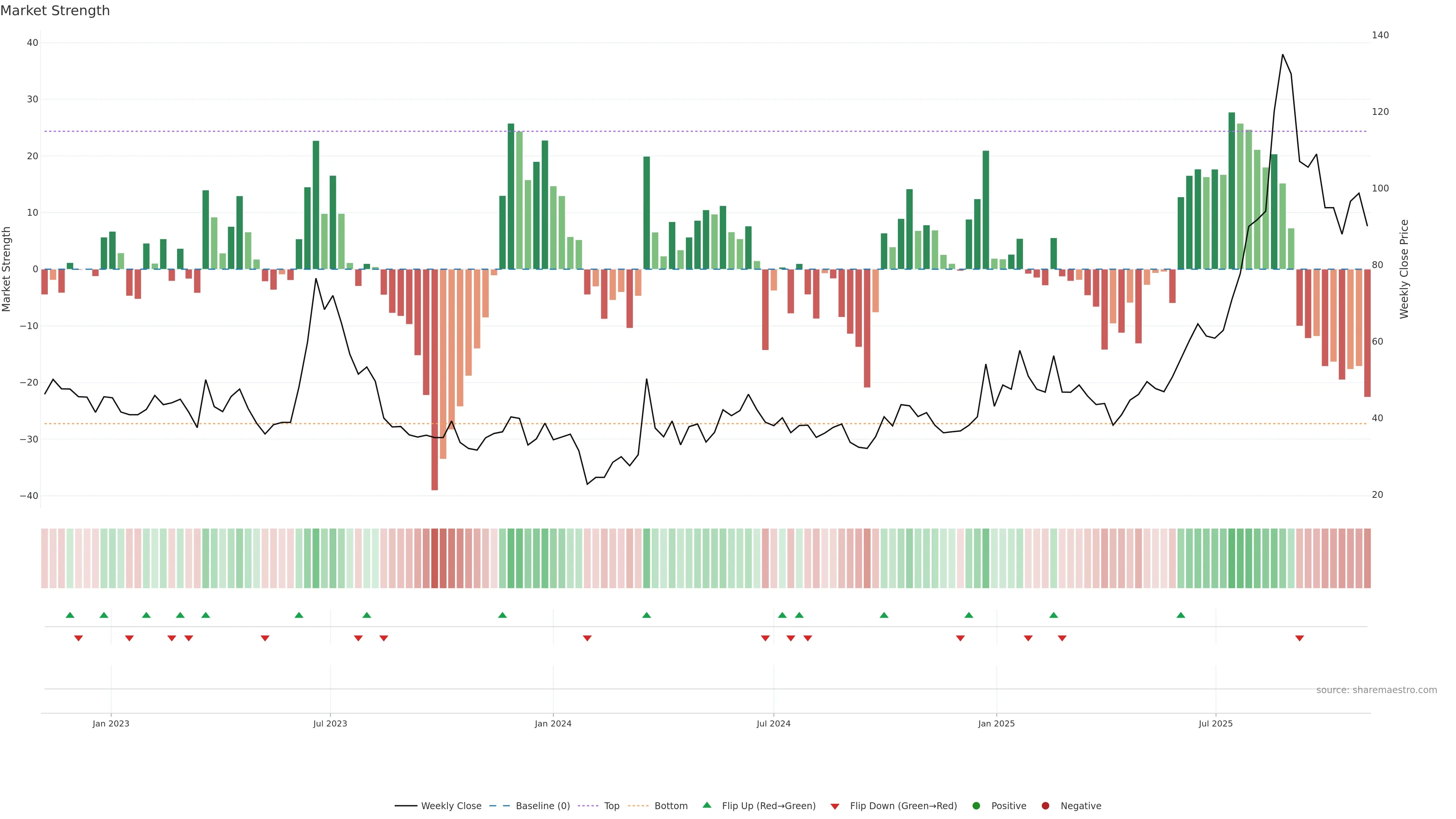The width and height of the screenshot is (1456, 819).
Task: Click Flip Down red triangle legend icon
Action: (x=835, y=806)
